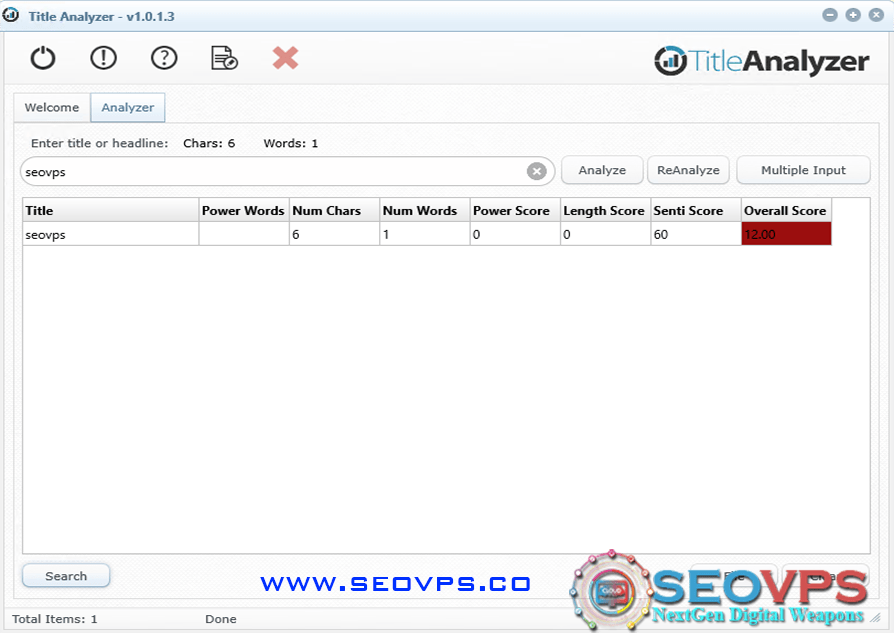The image size is (894, 633).
Task: Open help with question mark icon
Action: [x=164, y=58]
